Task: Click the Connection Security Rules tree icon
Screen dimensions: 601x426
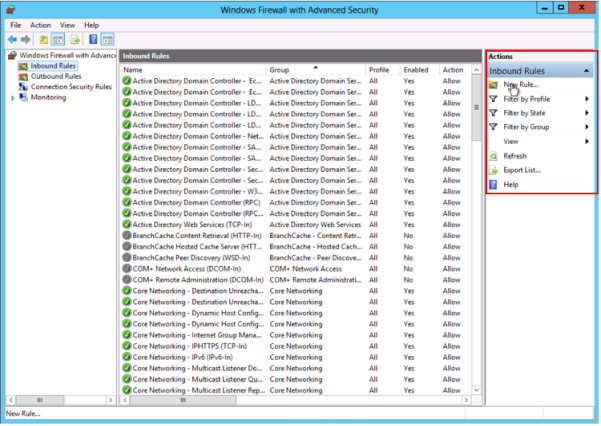Action: (x=24, y=87)
